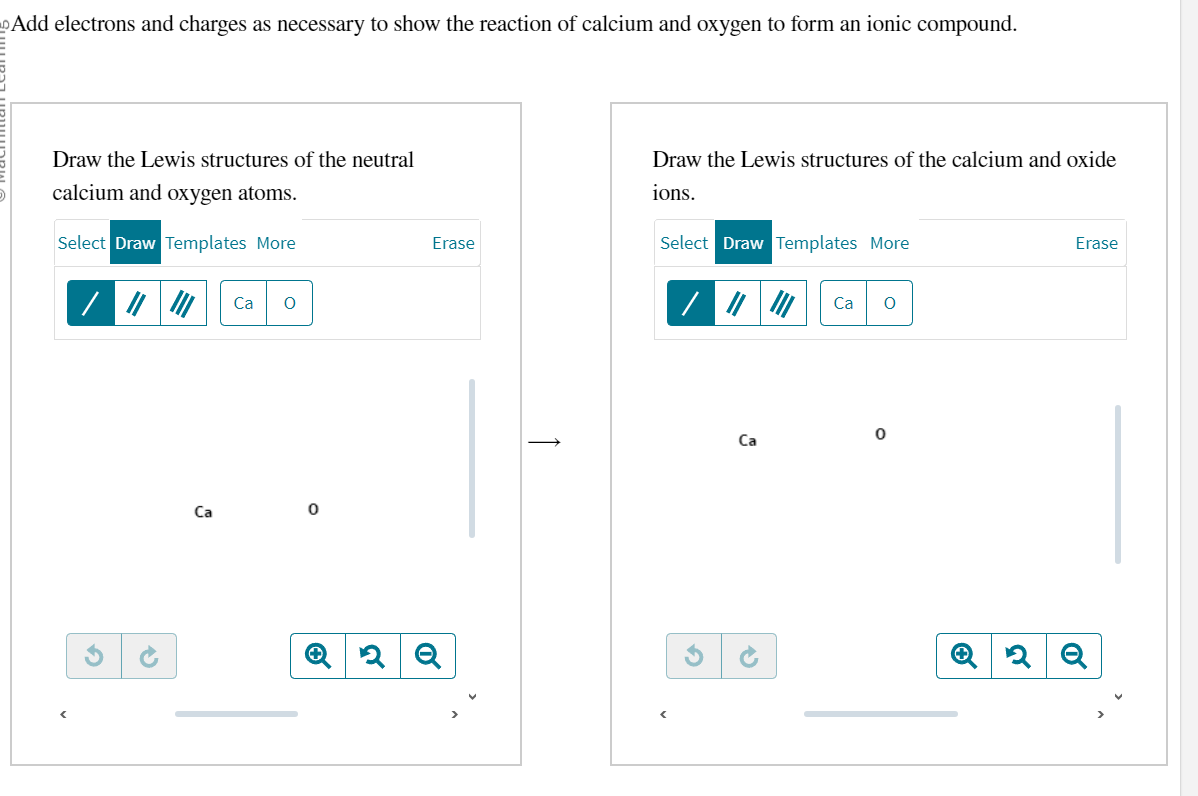The width and height of the screenshot is (1198, 796).
Task: Switch to Select mode in left panel
Action: [81, 243]
